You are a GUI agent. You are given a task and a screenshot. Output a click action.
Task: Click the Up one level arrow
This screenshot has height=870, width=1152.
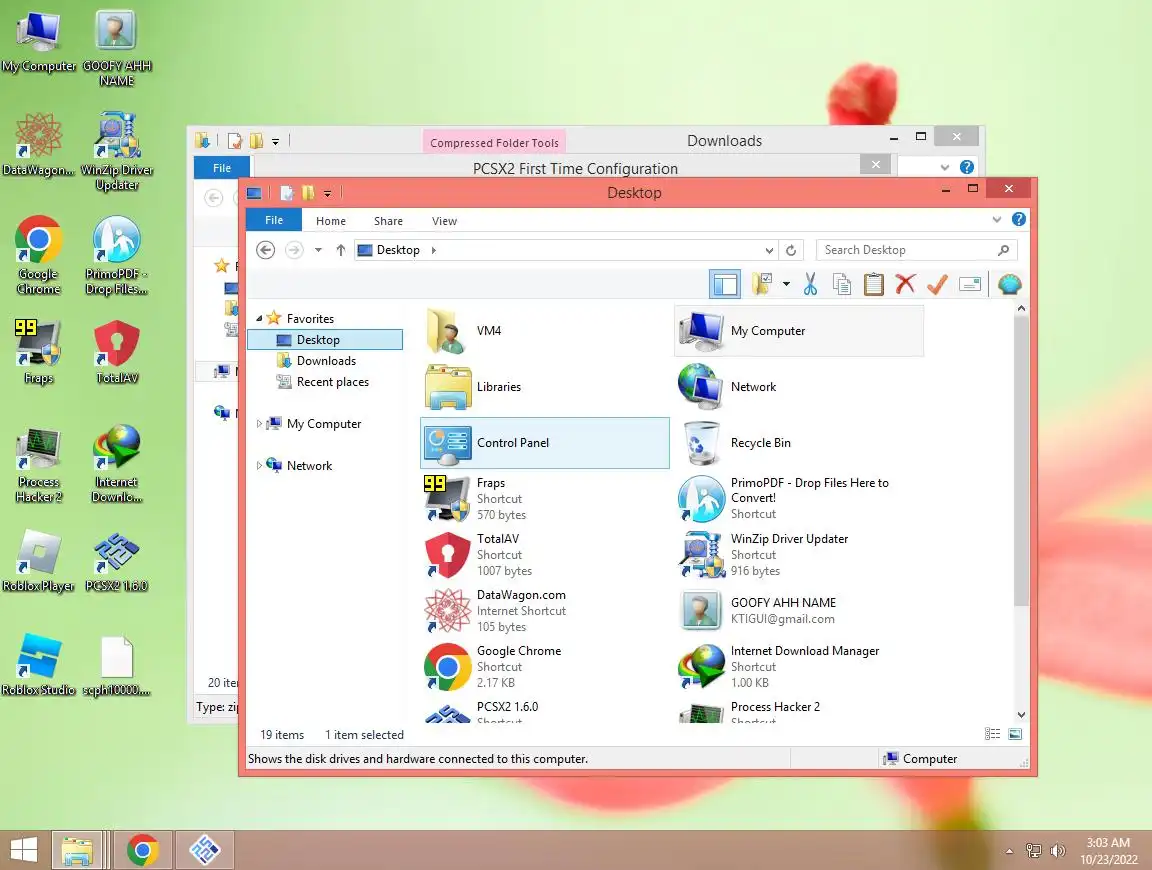coord(340,250)
